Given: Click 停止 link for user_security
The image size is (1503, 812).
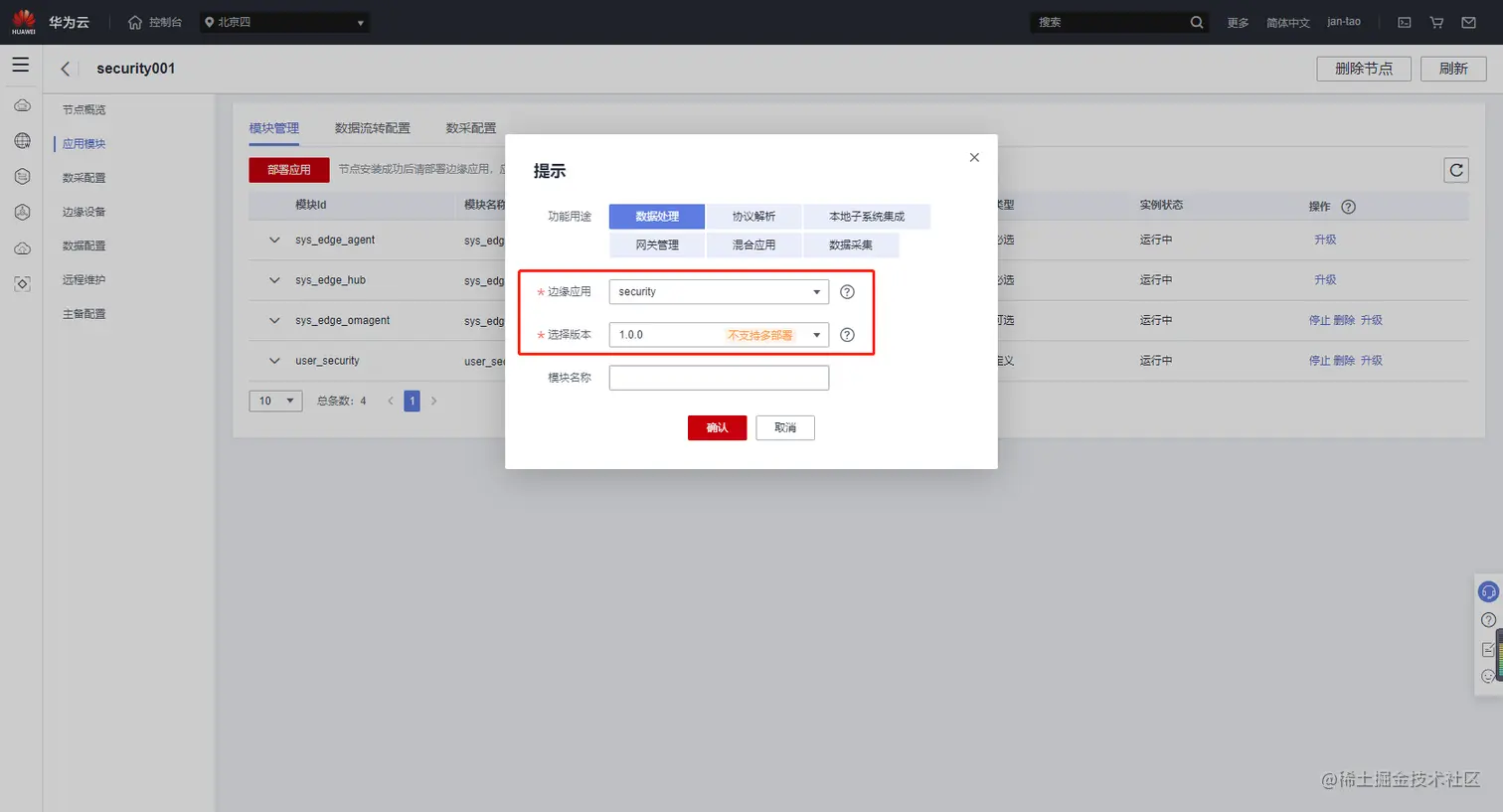Looking at the screenshot, I should coord(1319,361).
